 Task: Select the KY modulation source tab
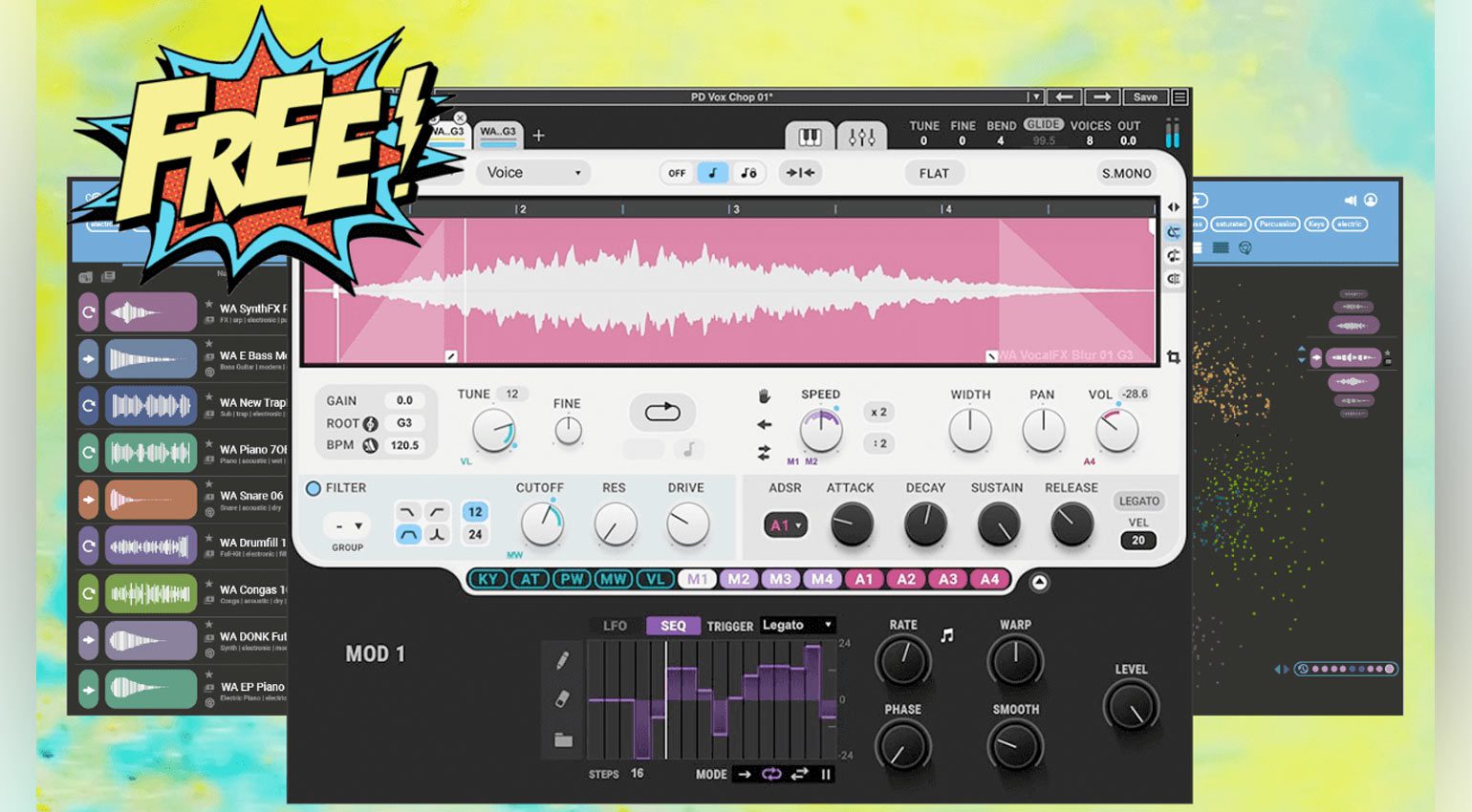pos(487,579)
